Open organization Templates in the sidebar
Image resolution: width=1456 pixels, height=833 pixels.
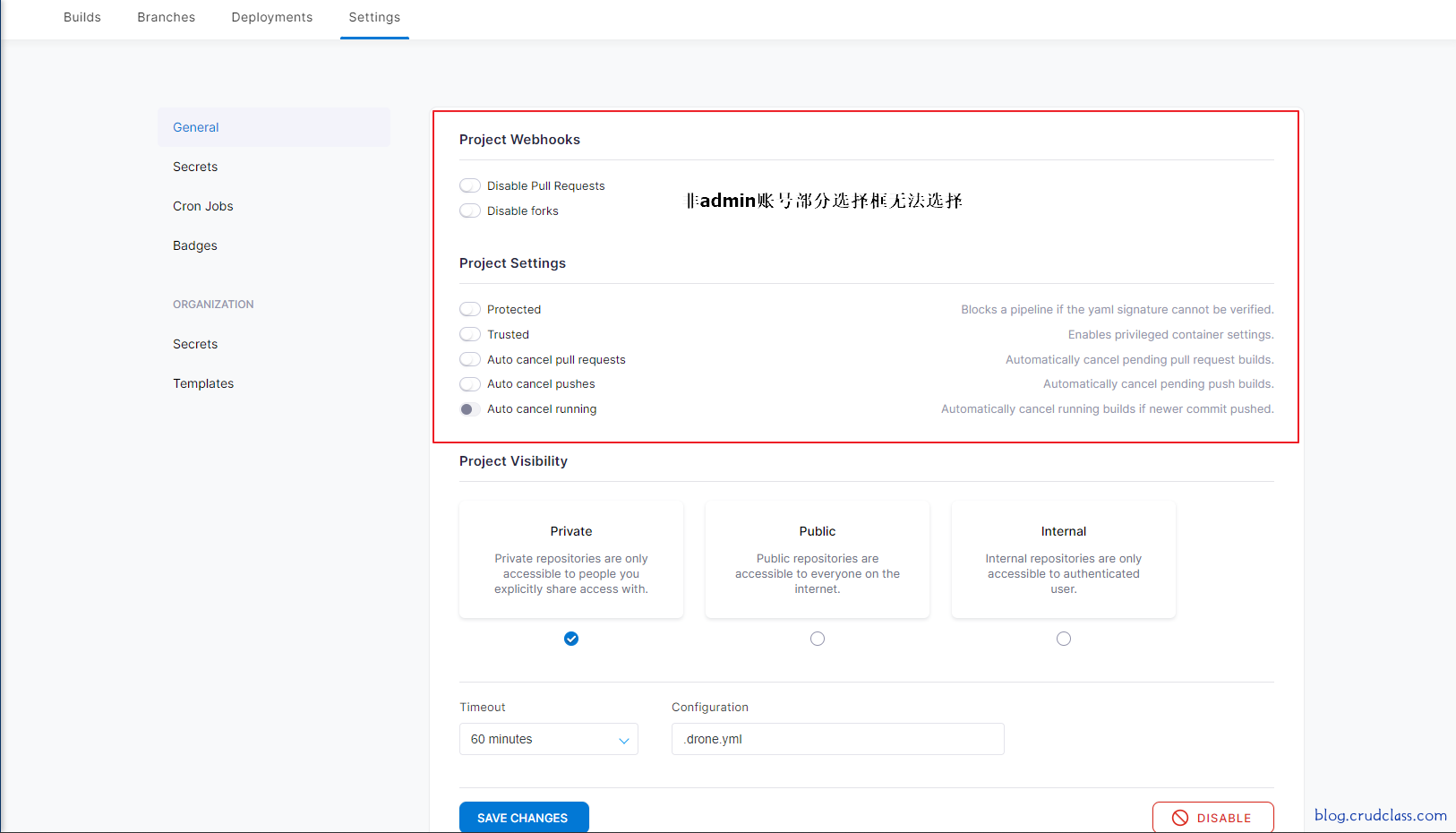(203, 383)
